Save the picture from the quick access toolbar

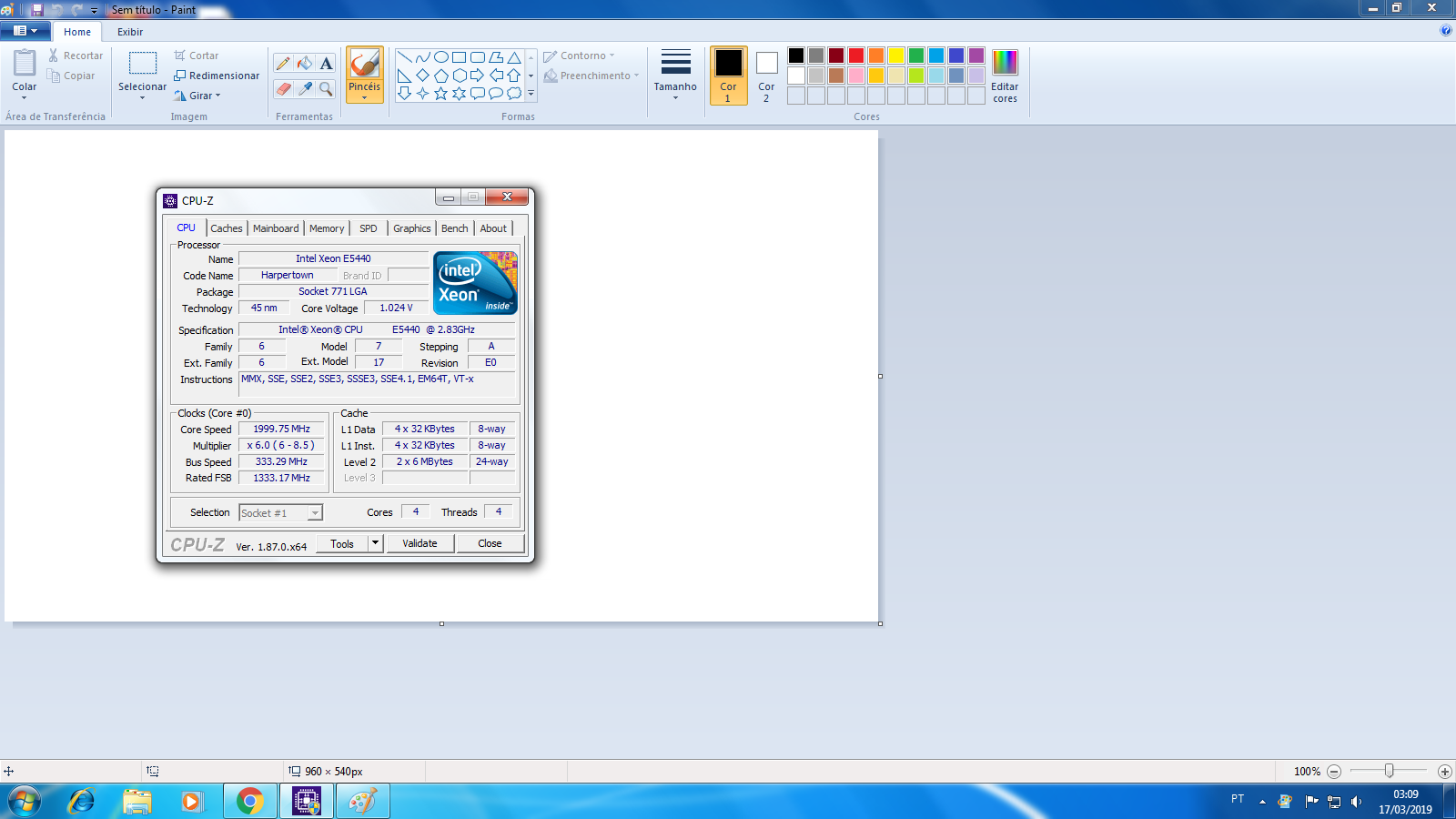click(37, 9)
